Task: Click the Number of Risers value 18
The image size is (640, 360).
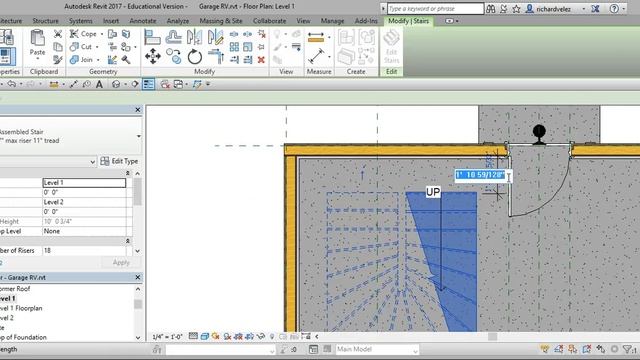Action: click(x=84, y=250)
